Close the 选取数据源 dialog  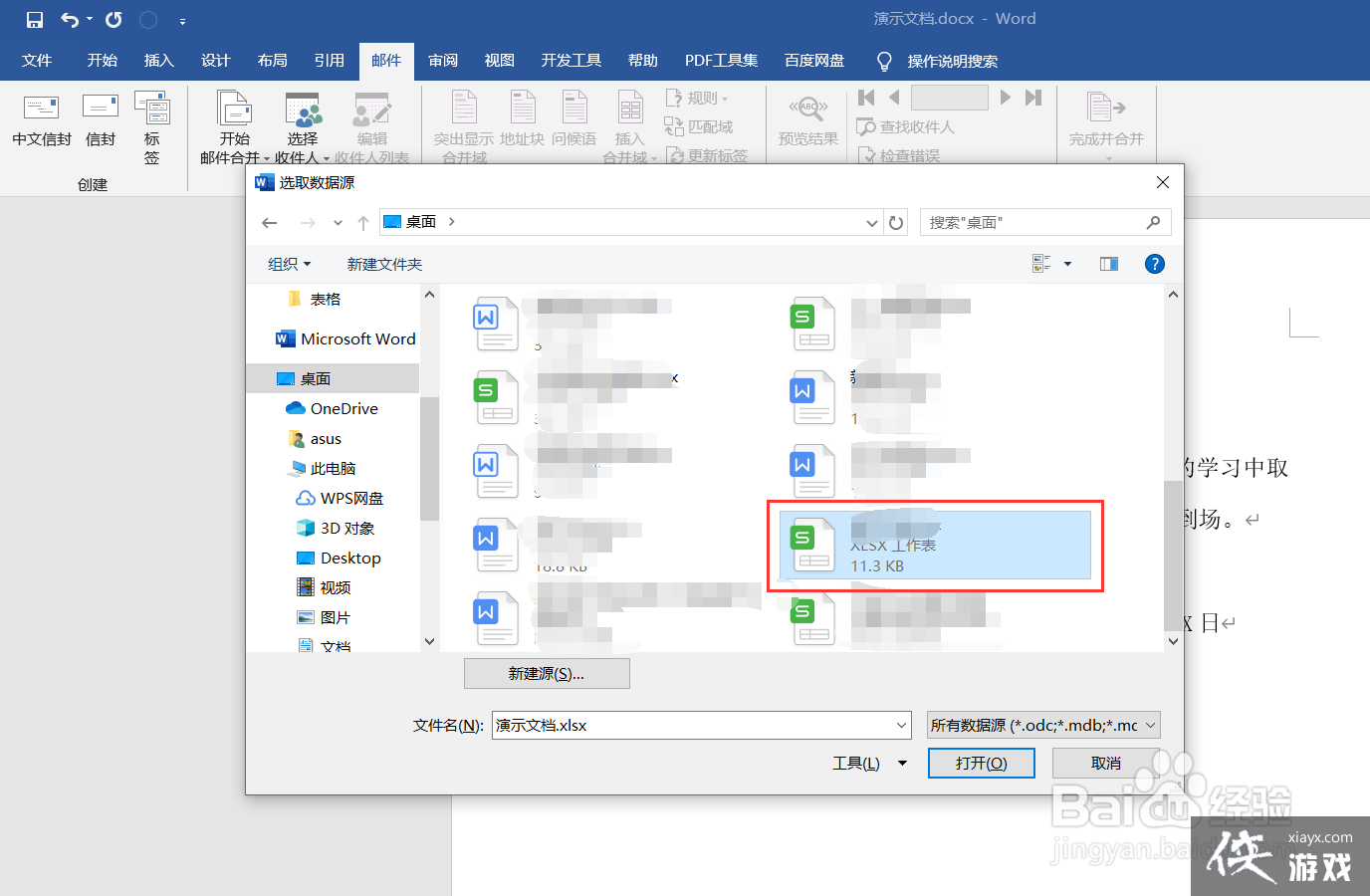1162,182
